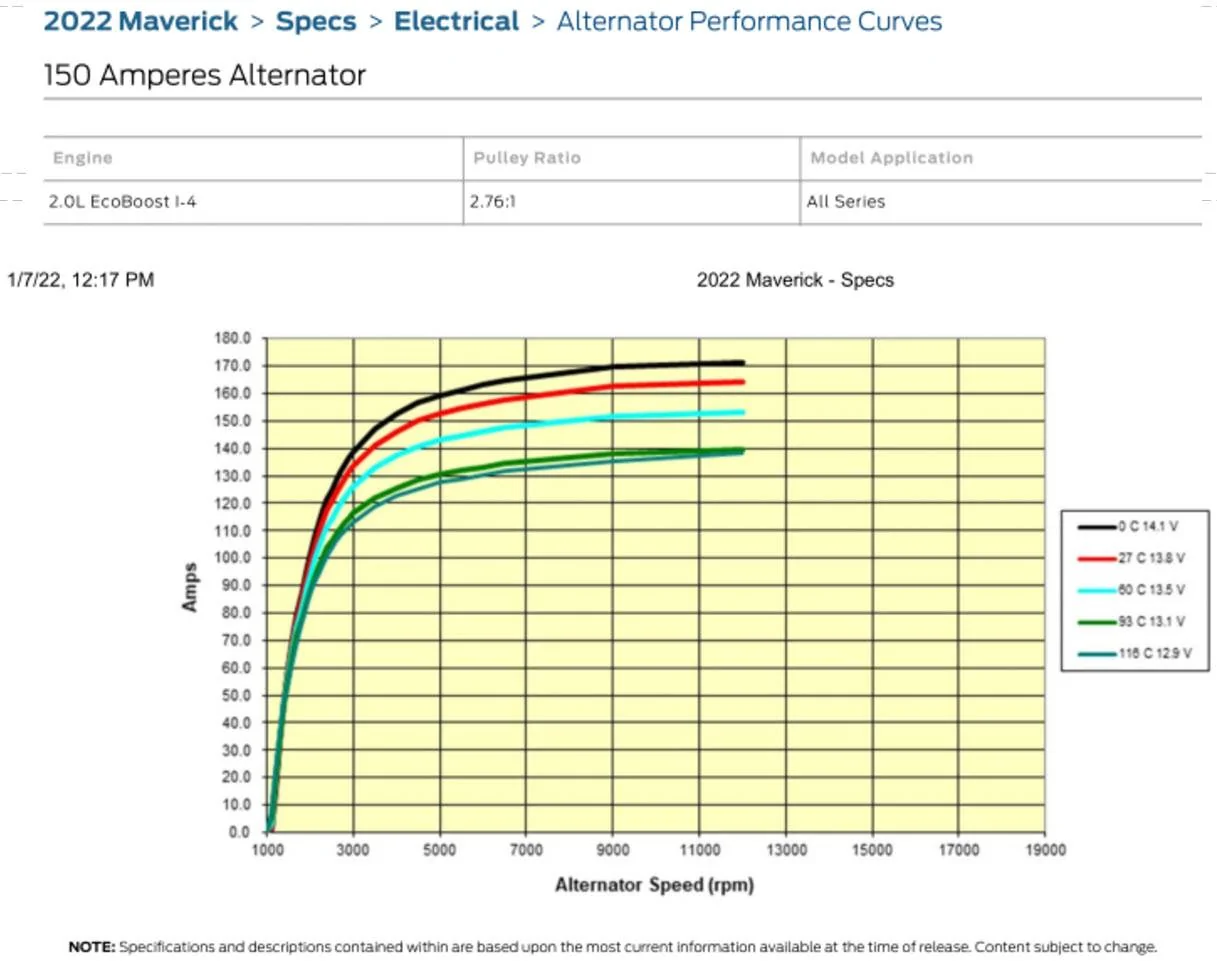1217x961 pixels.
Task: Select the 'Engine' column header
Action: [82, 158]
